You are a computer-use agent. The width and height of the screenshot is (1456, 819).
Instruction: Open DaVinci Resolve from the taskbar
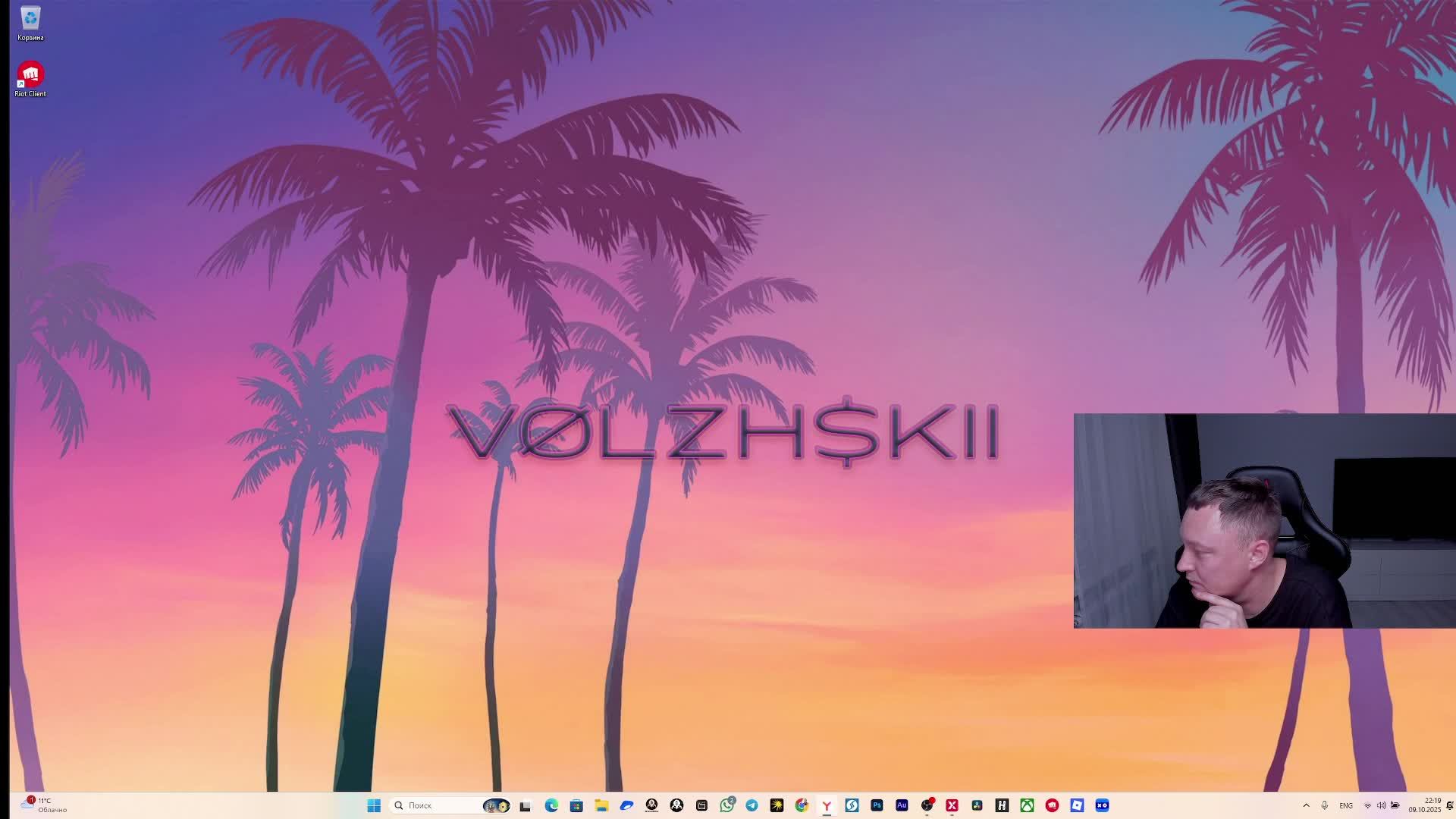977,805
